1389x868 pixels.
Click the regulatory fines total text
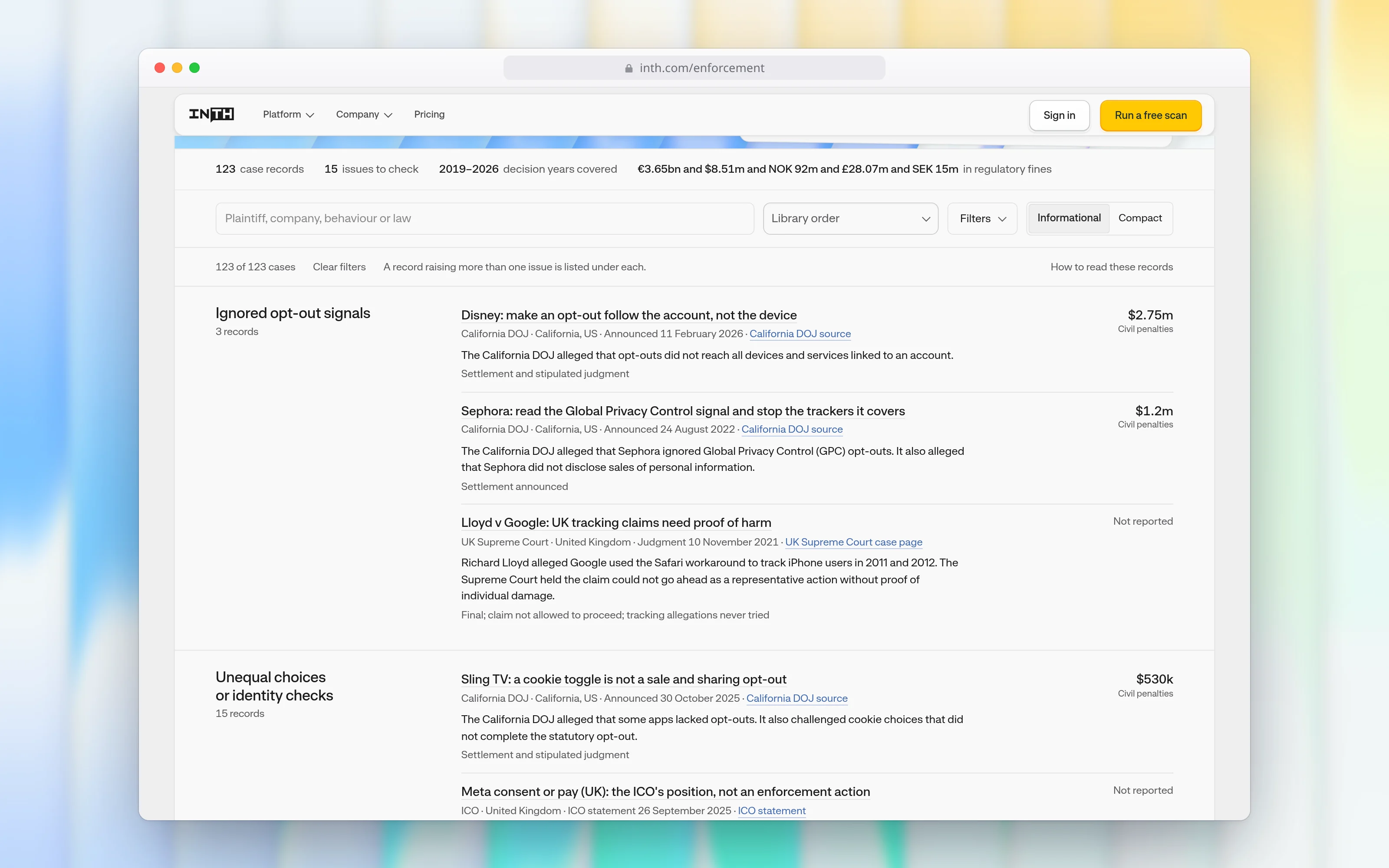[x=844, y=169]
